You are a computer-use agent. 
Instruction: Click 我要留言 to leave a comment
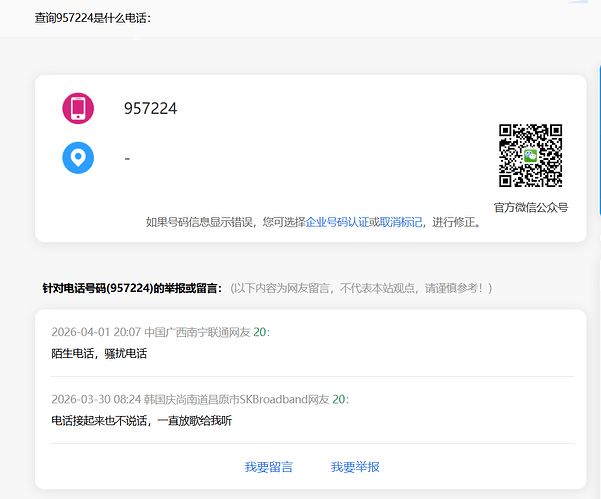tap(269, 467)
